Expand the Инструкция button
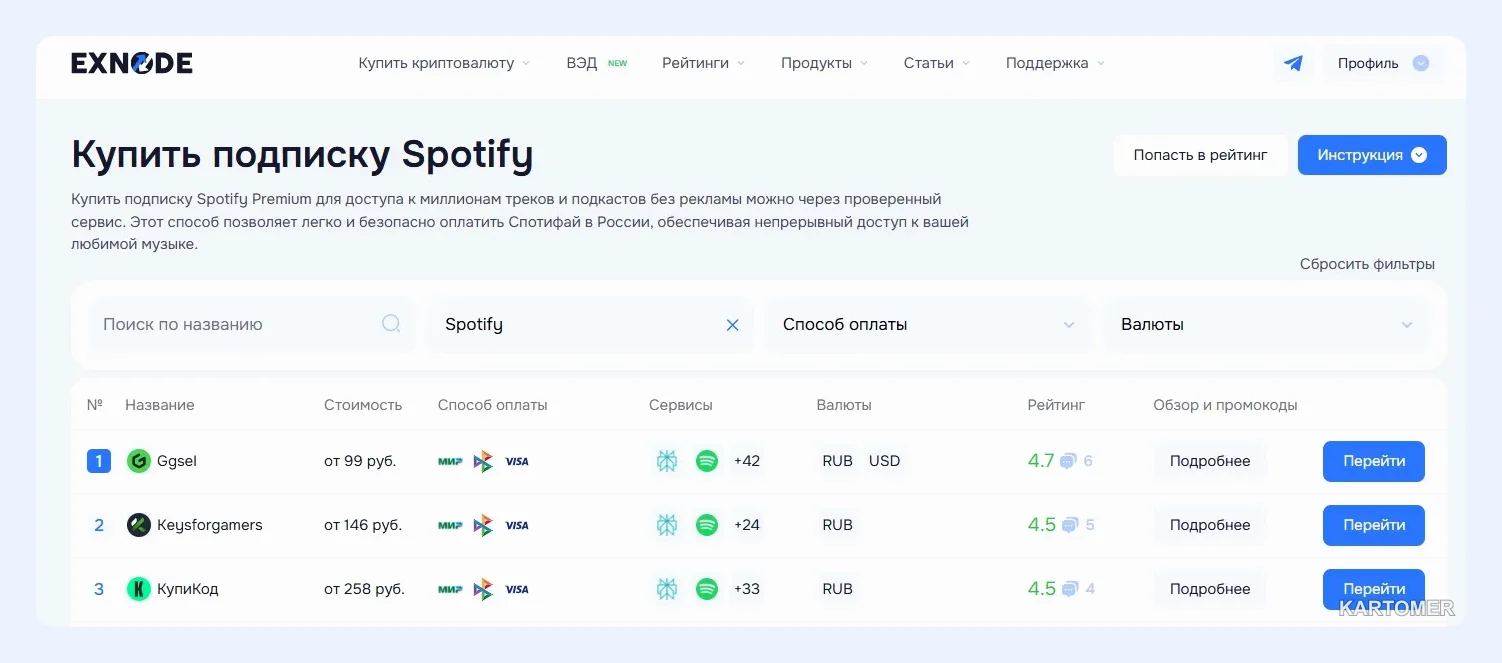 [x=1372, y=155]
